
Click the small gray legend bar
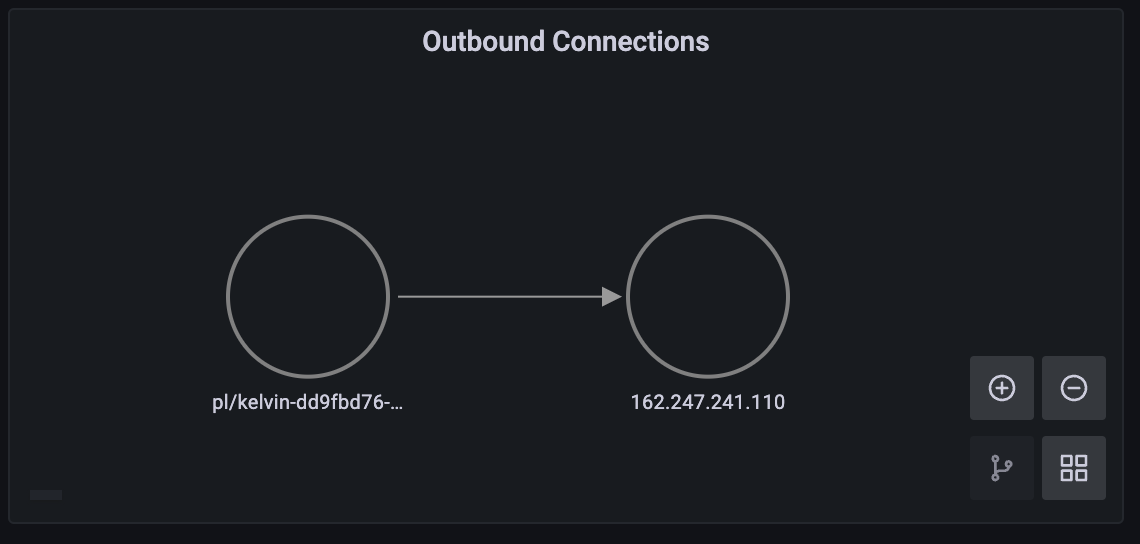click(x=46, y=494)
